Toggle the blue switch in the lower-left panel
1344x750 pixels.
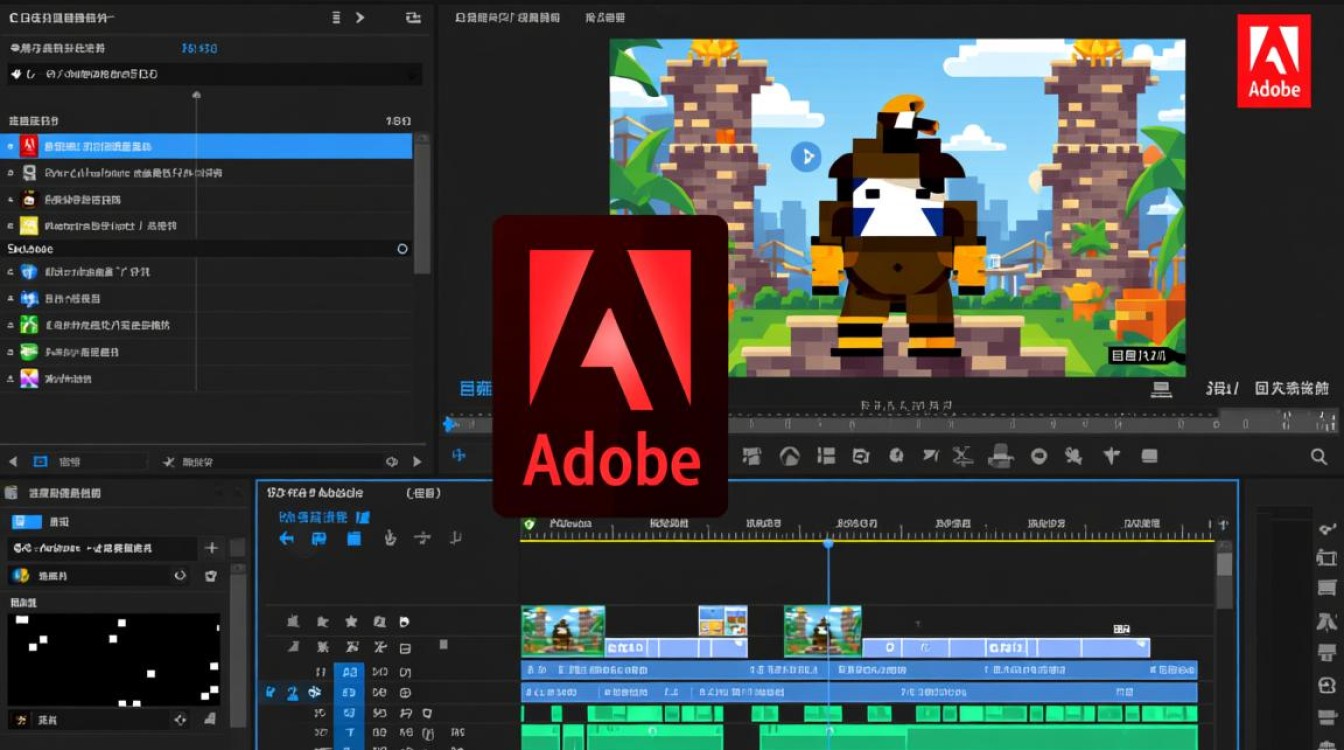[x=26, y=522]
